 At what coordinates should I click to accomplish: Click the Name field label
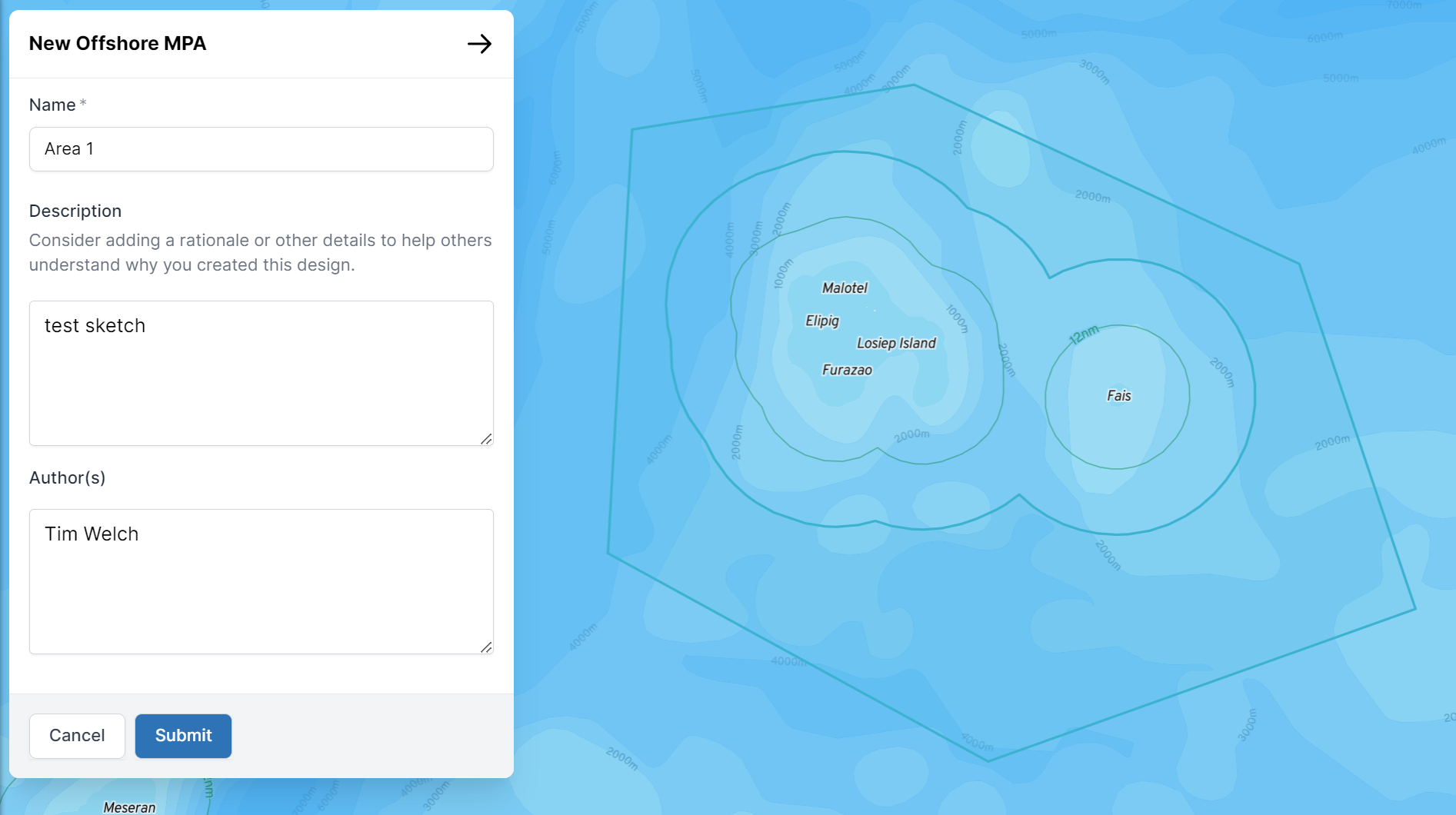point(52,105)
